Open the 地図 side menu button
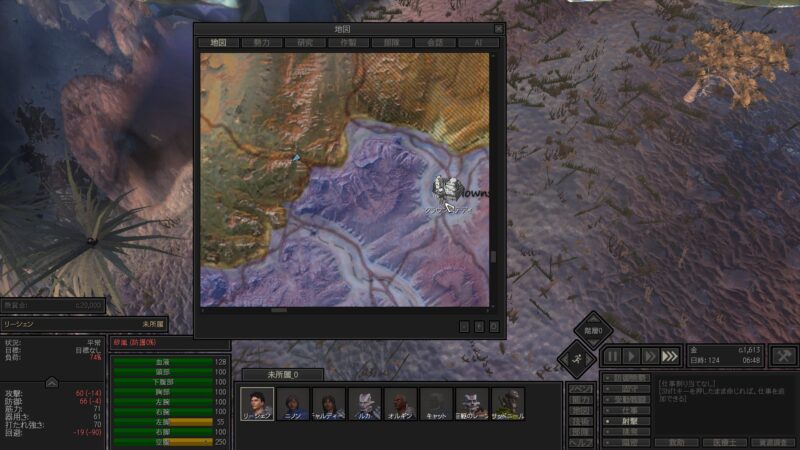Viewport: 800px width, 450px height. click(581, 411)
